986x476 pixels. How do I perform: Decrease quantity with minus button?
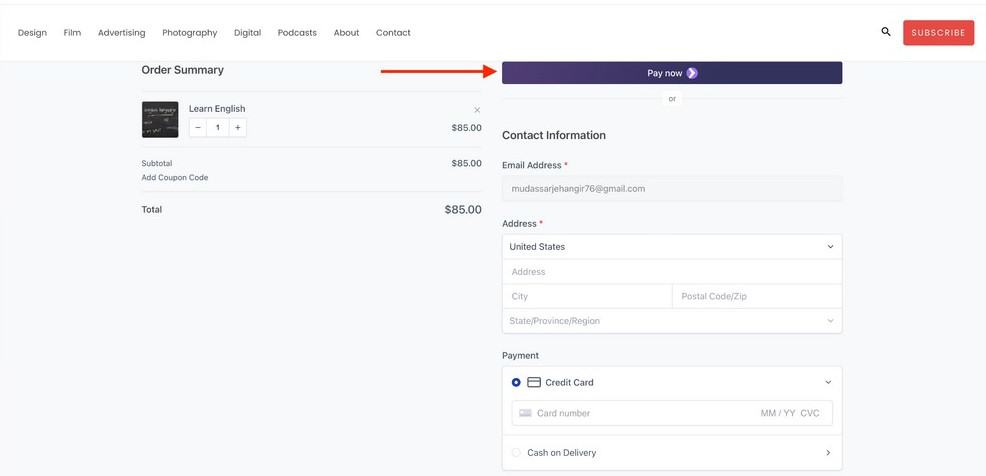pyautogui.click(x=198, y=128)
